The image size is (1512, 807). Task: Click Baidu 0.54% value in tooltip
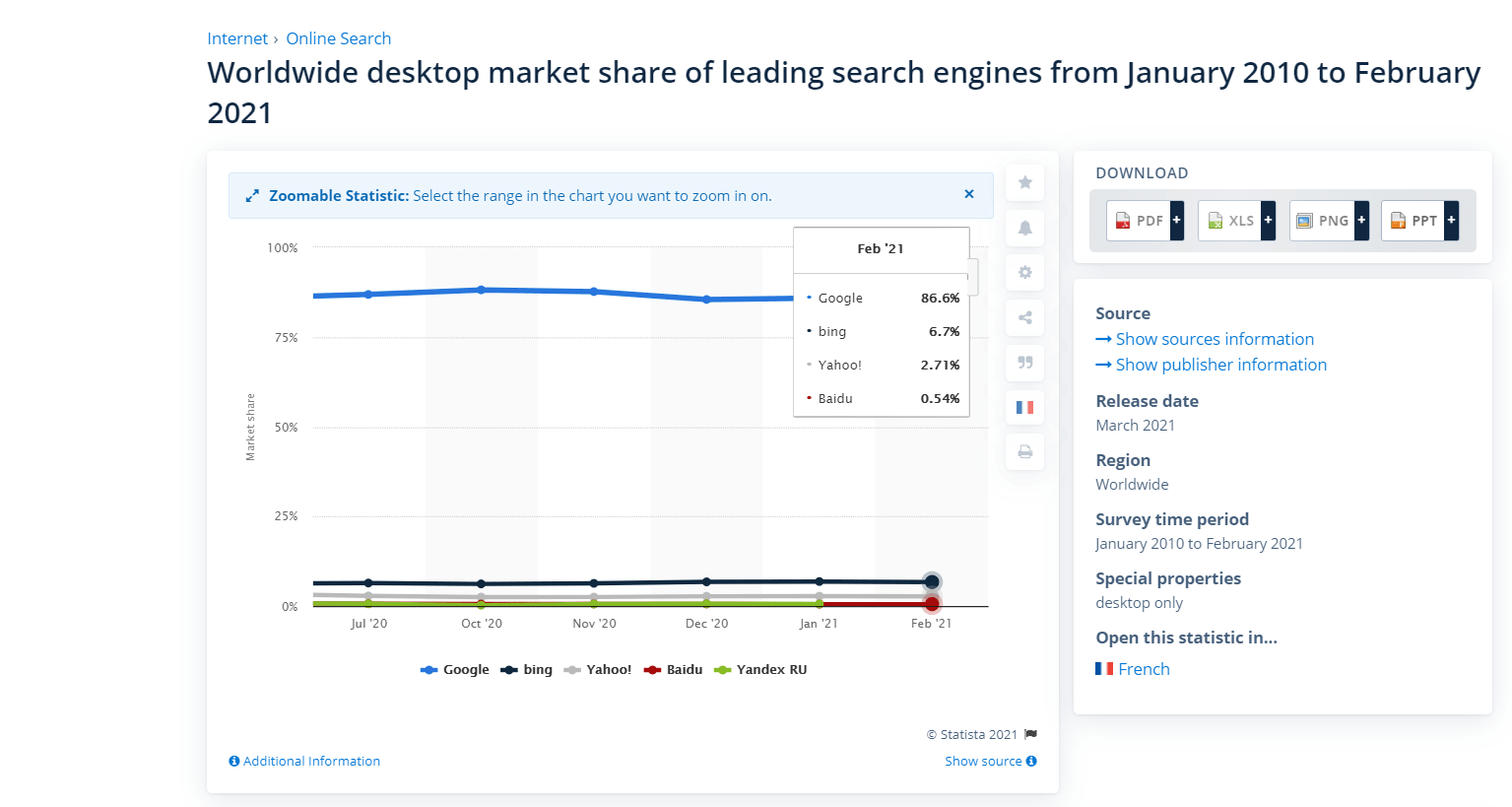(941, 398)
